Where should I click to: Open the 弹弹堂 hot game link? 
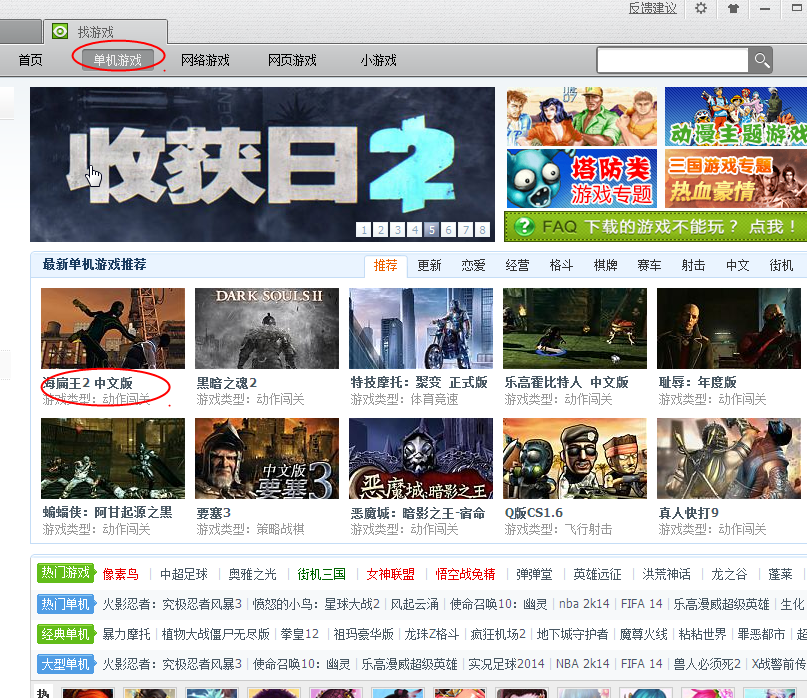tap(534, 574)
